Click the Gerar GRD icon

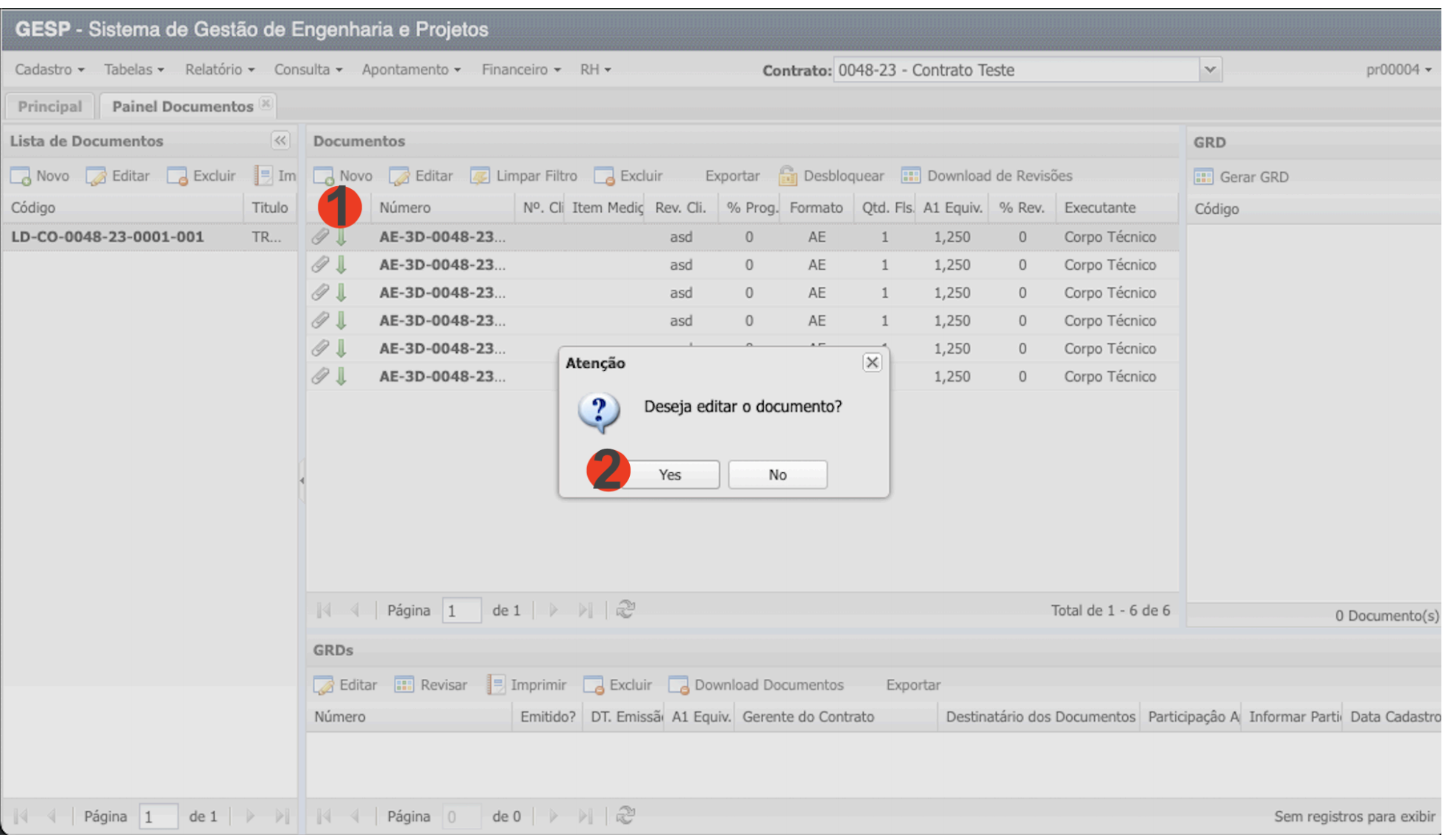click(1203, 177)
